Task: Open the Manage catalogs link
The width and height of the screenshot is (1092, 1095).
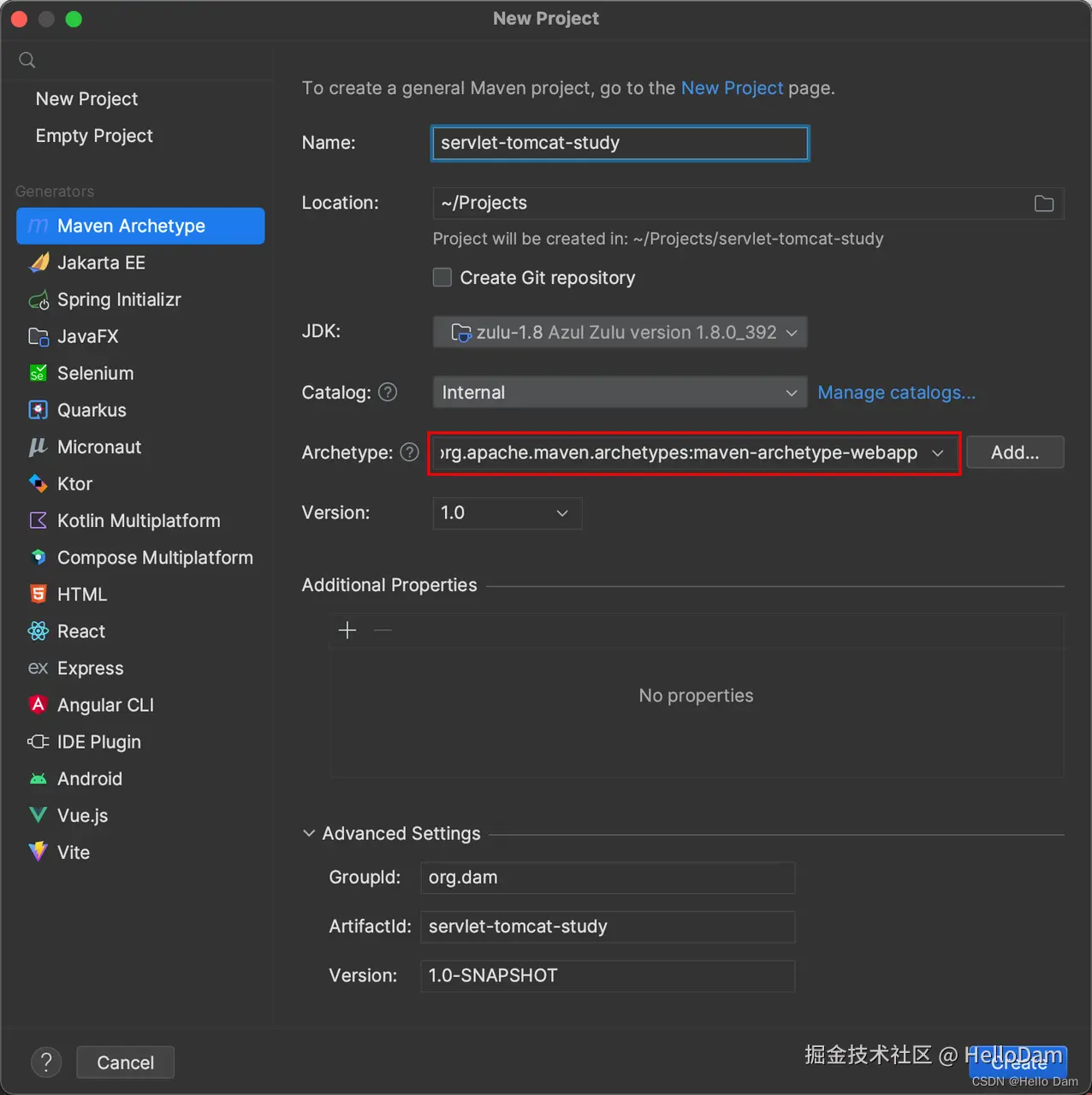Action: [896, 393]
